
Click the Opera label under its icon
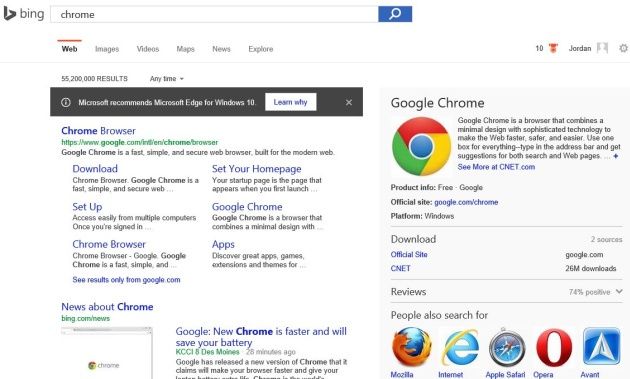click(543, 375)
